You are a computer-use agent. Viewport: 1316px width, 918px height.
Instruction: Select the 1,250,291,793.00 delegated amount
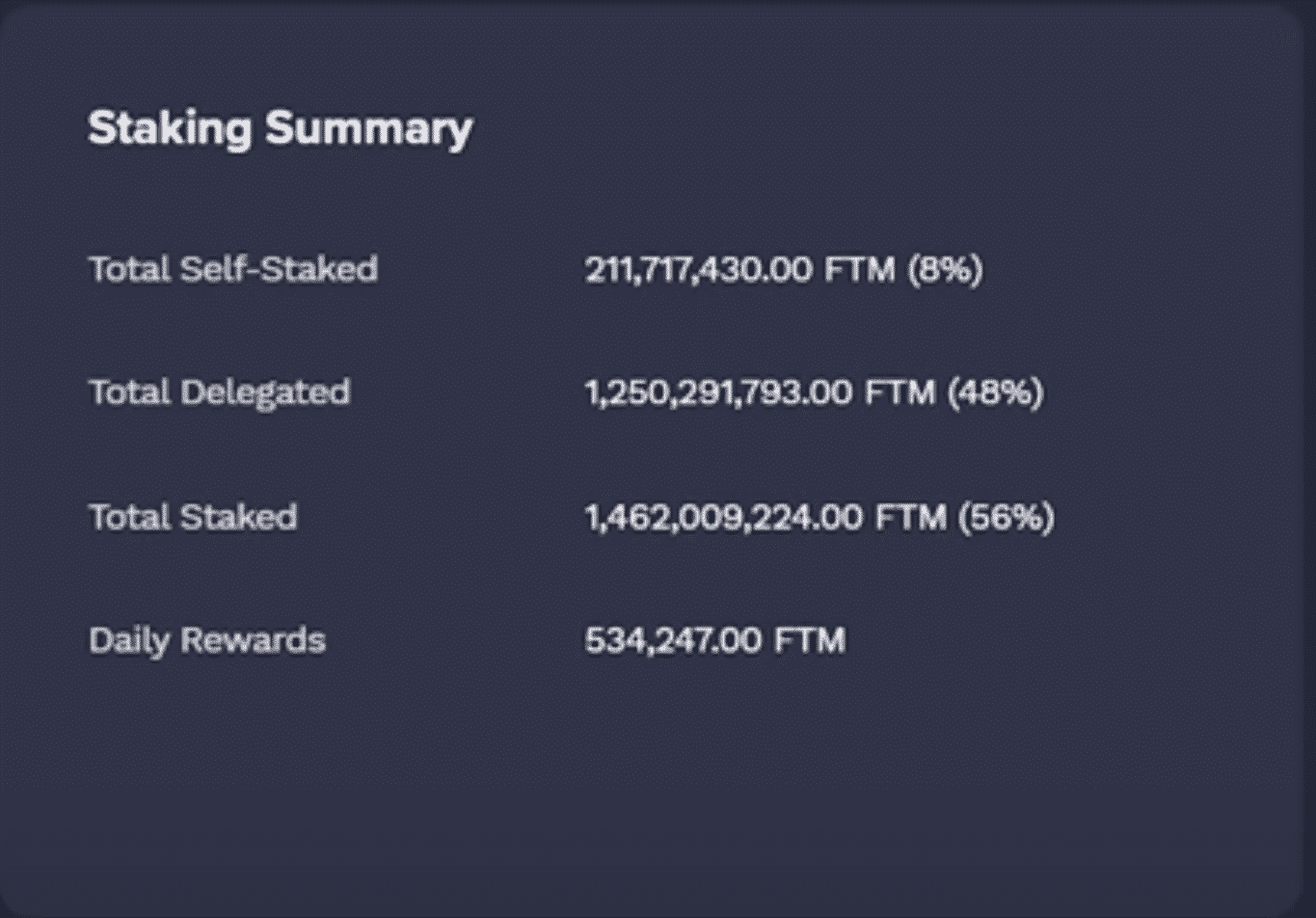point(718,392)
